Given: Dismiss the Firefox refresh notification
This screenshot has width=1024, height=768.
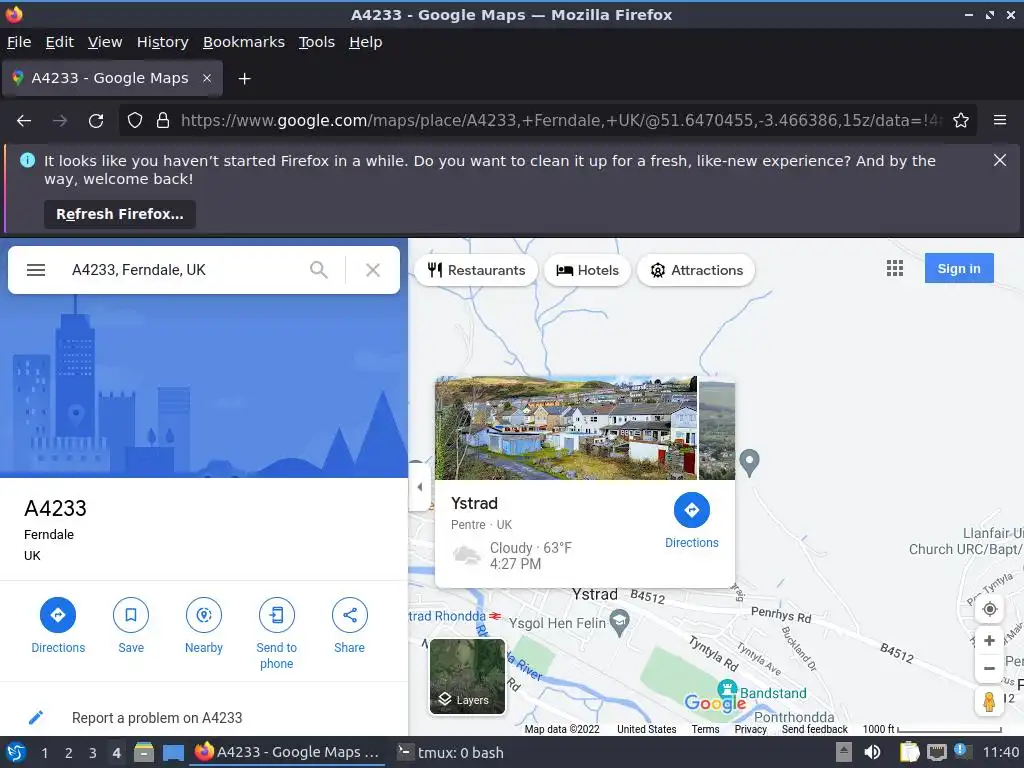Looking at the screenshot, I should (x=1000, y=160).
